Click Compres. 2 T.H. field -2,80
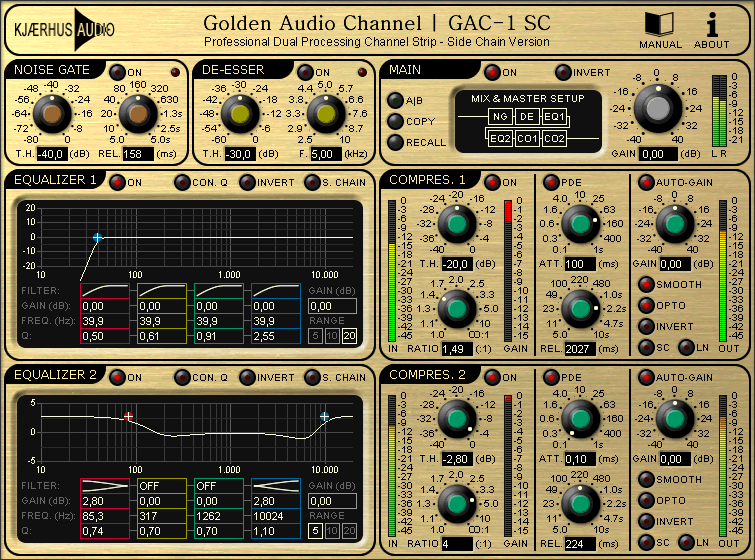Screen dimensions: 755x560 457,459
